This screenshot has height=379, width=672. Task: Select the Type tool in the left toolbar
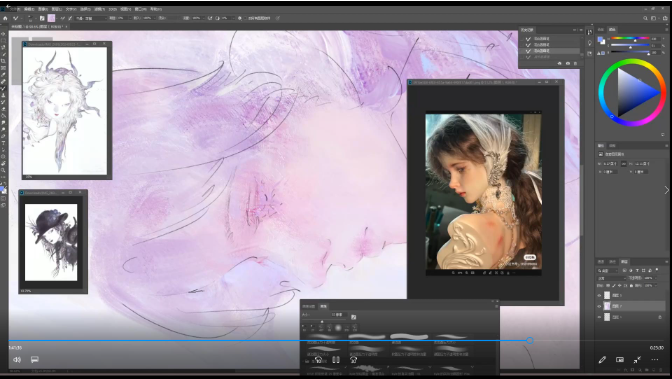coord(3,143)
